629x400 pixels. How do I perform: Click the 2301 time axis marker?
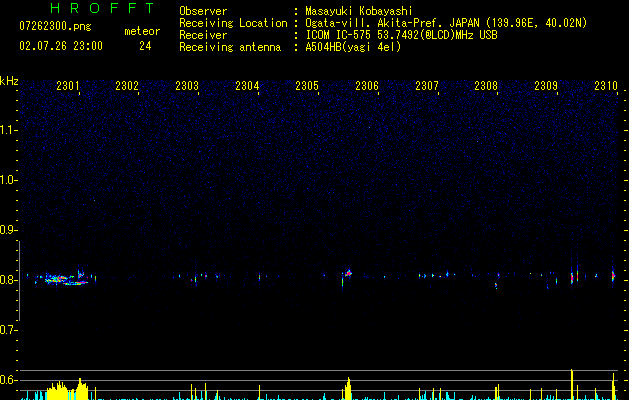point(68,86)
